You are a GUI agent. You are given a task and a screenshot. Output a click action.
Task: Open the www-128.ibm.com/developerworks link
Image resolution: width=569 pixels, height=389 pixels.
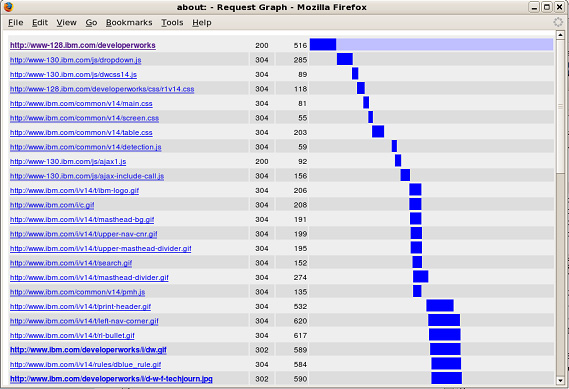[x=83, y=45]
